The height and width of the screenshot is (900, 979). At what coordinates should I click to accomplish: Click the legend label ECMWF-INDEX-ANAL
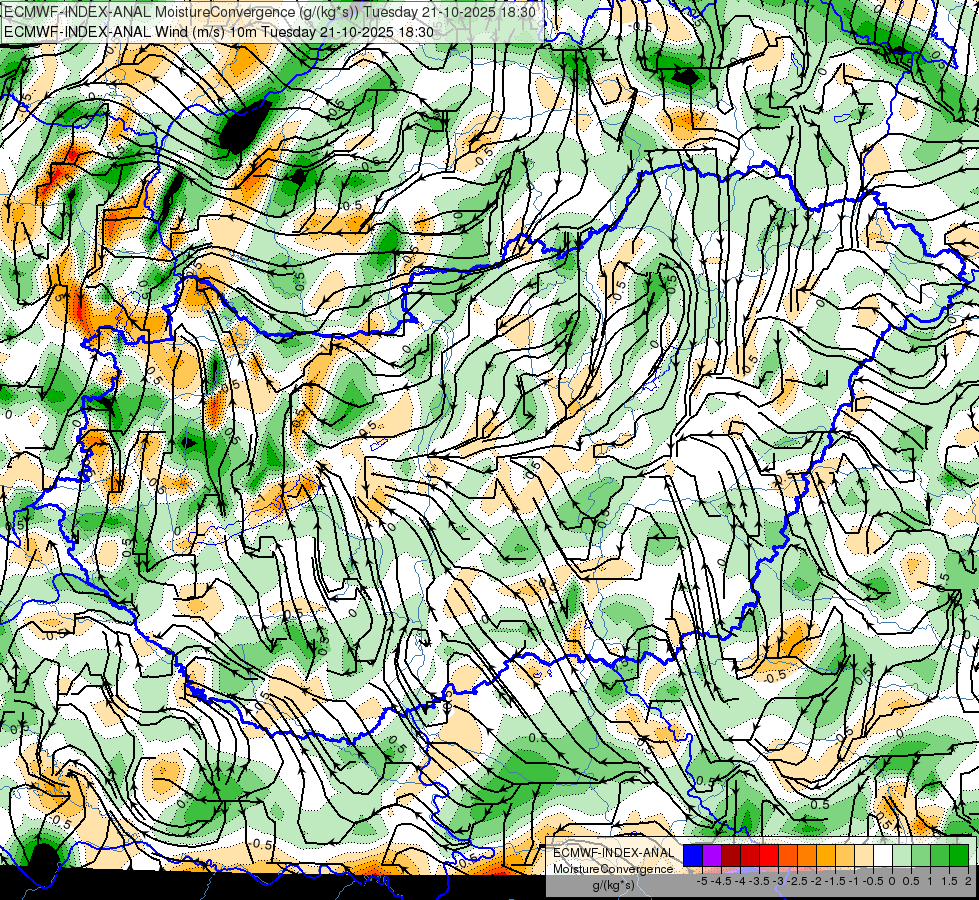click(x=613, y=853)
